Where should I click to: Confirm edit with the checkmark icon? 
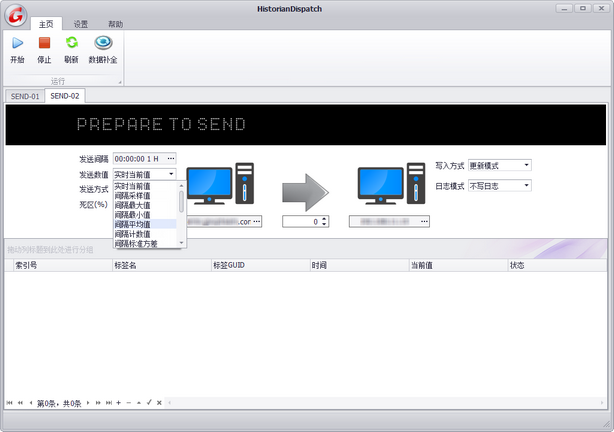click(x=149, y=402)
